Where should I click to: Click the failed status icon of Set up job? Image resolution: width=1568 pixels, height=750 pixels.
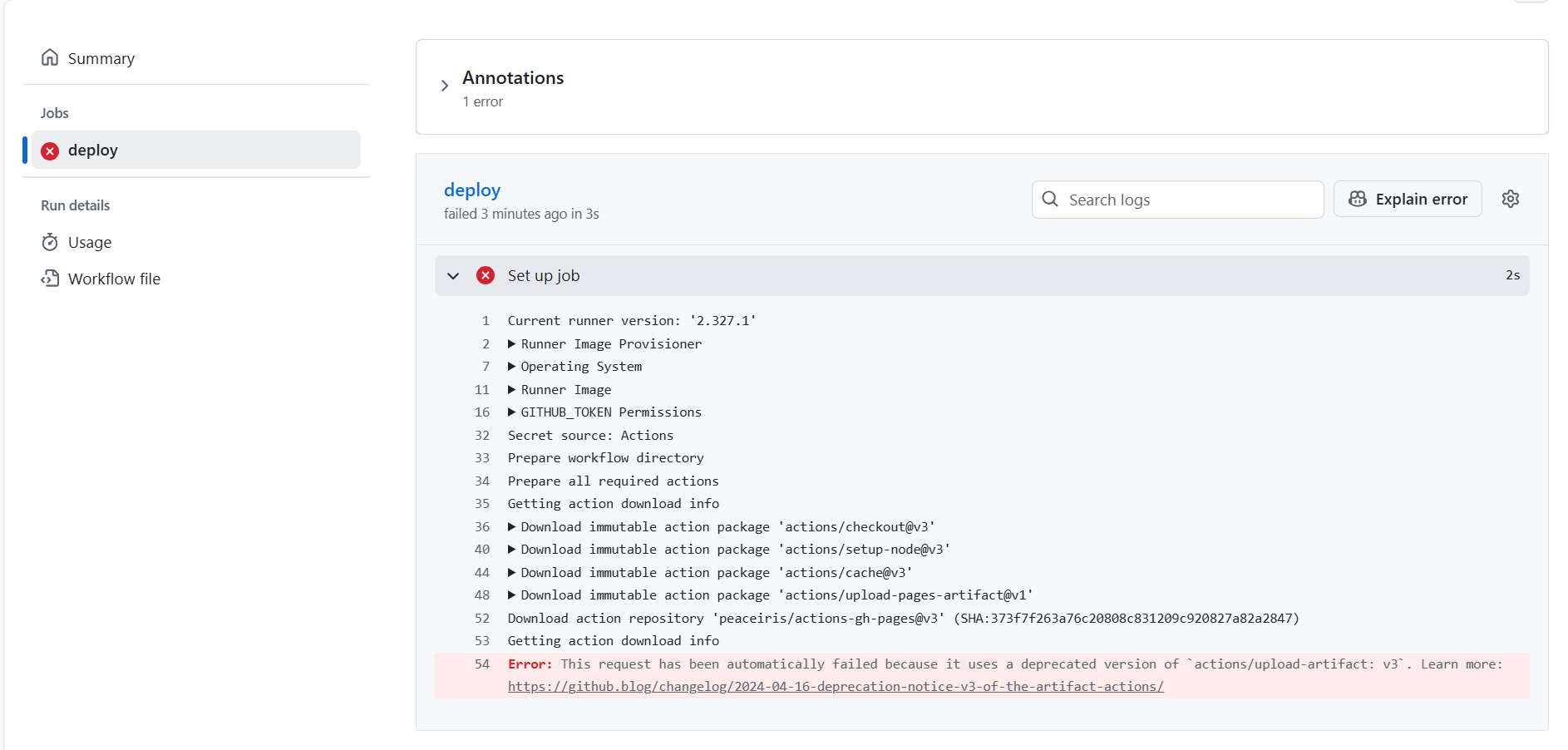(486, 275)
